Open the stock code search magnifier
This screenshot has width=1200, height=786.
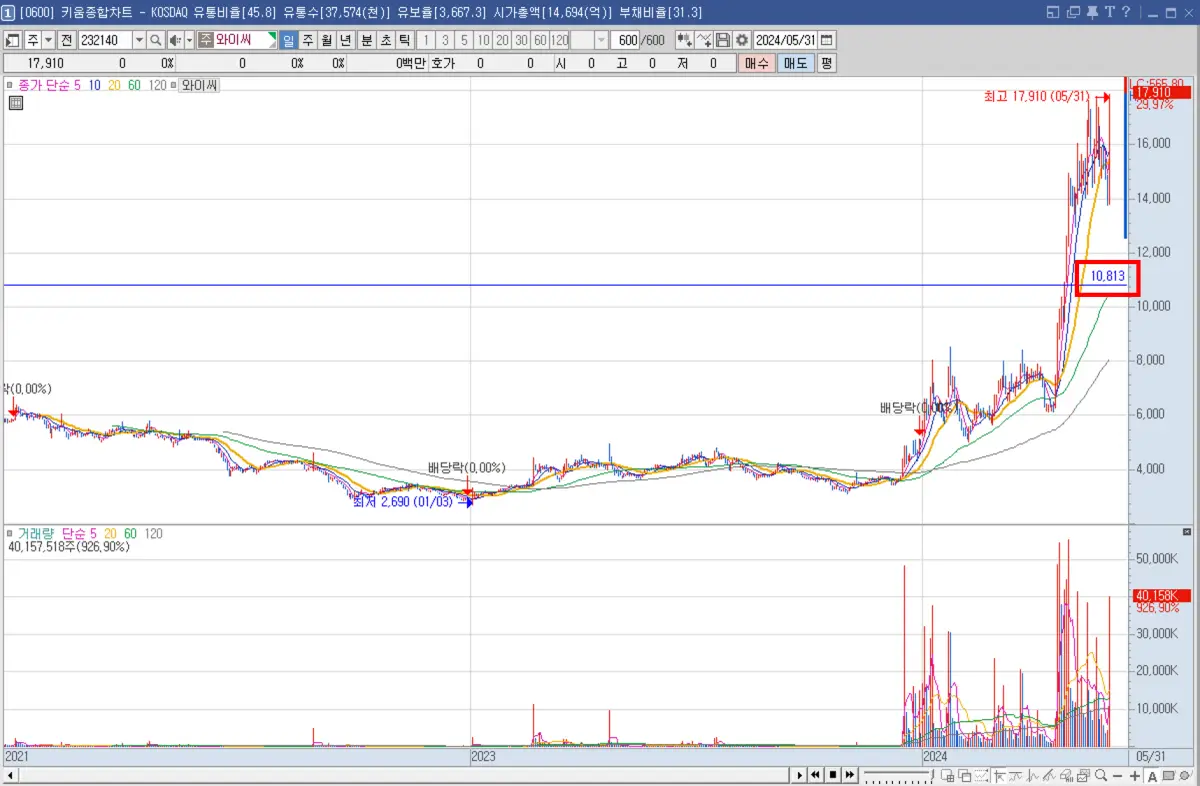[x=155, y=40]
